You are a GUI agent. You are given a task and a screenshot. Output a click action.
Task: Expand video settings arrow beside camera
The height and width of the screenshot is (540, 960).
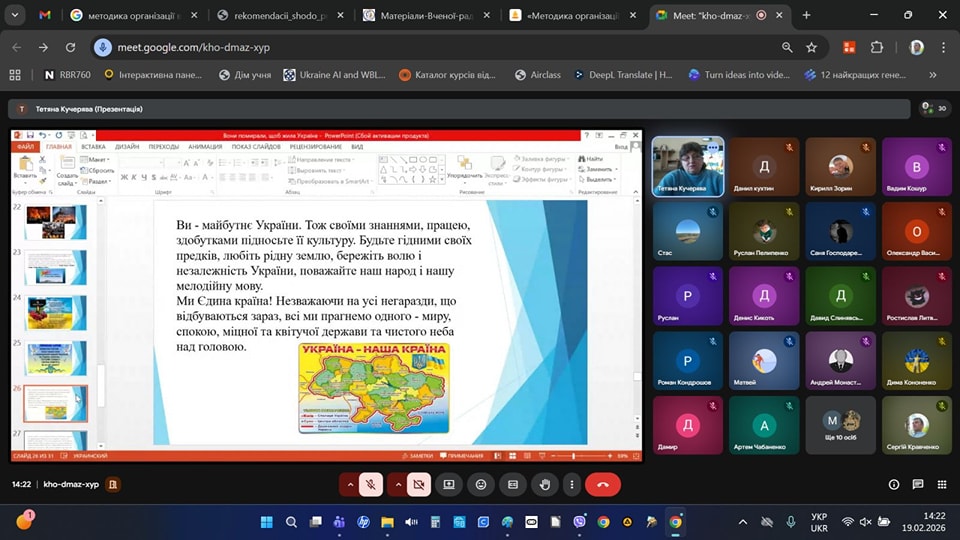click(x=397, y=484)
